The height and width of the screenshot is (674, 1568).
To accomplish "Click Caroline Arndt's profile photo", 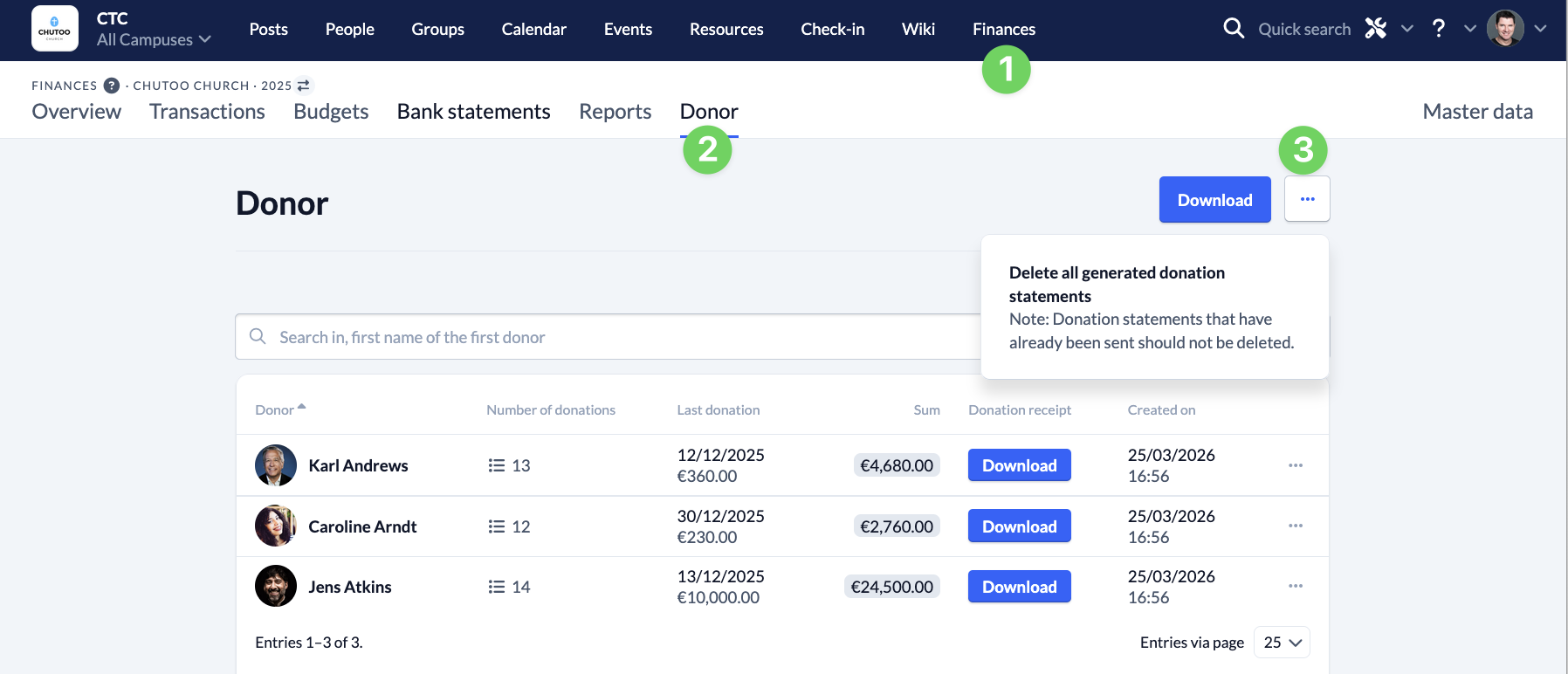I will [276, 526].
